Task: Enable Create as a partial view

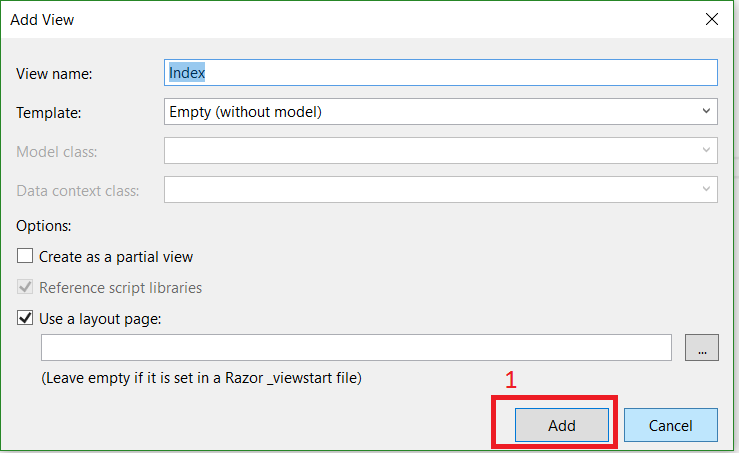Action: point(26,257)
